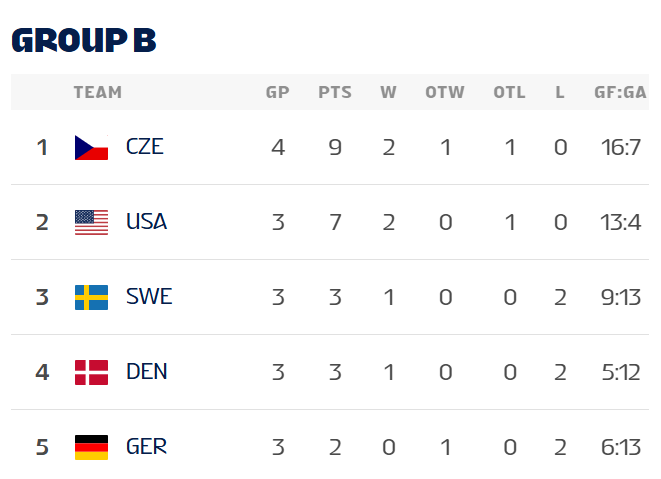Select the DEN team name

146,372
